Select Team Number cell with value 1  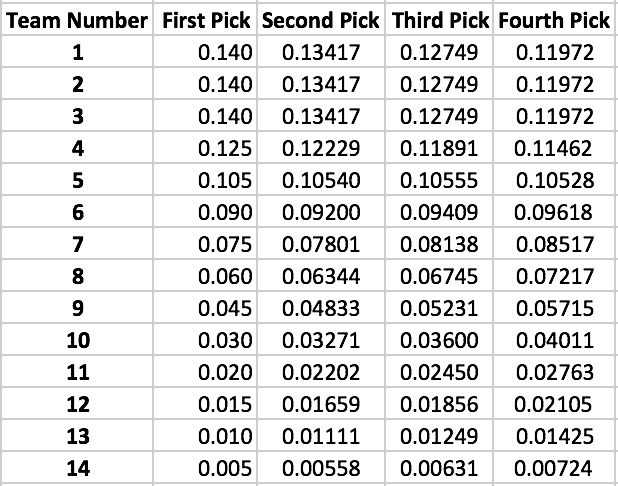pyautogui.click(x=77, y=53)
